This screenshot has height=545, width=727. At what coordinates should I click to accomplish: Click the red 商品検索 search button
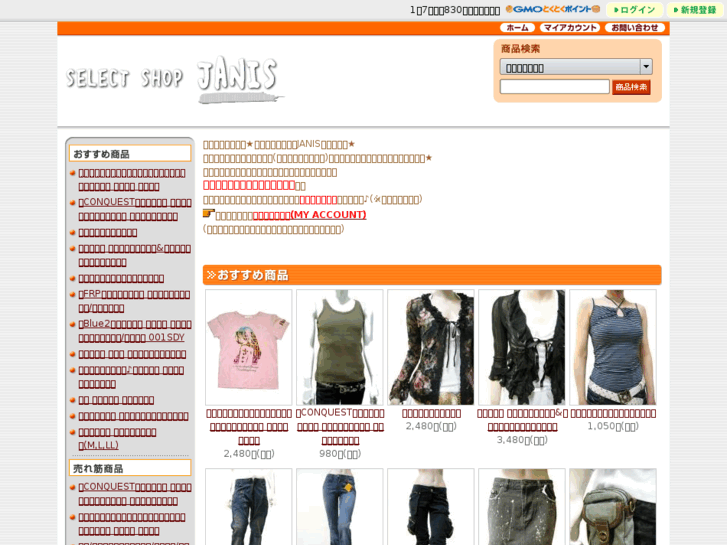[x=631, y=87]
